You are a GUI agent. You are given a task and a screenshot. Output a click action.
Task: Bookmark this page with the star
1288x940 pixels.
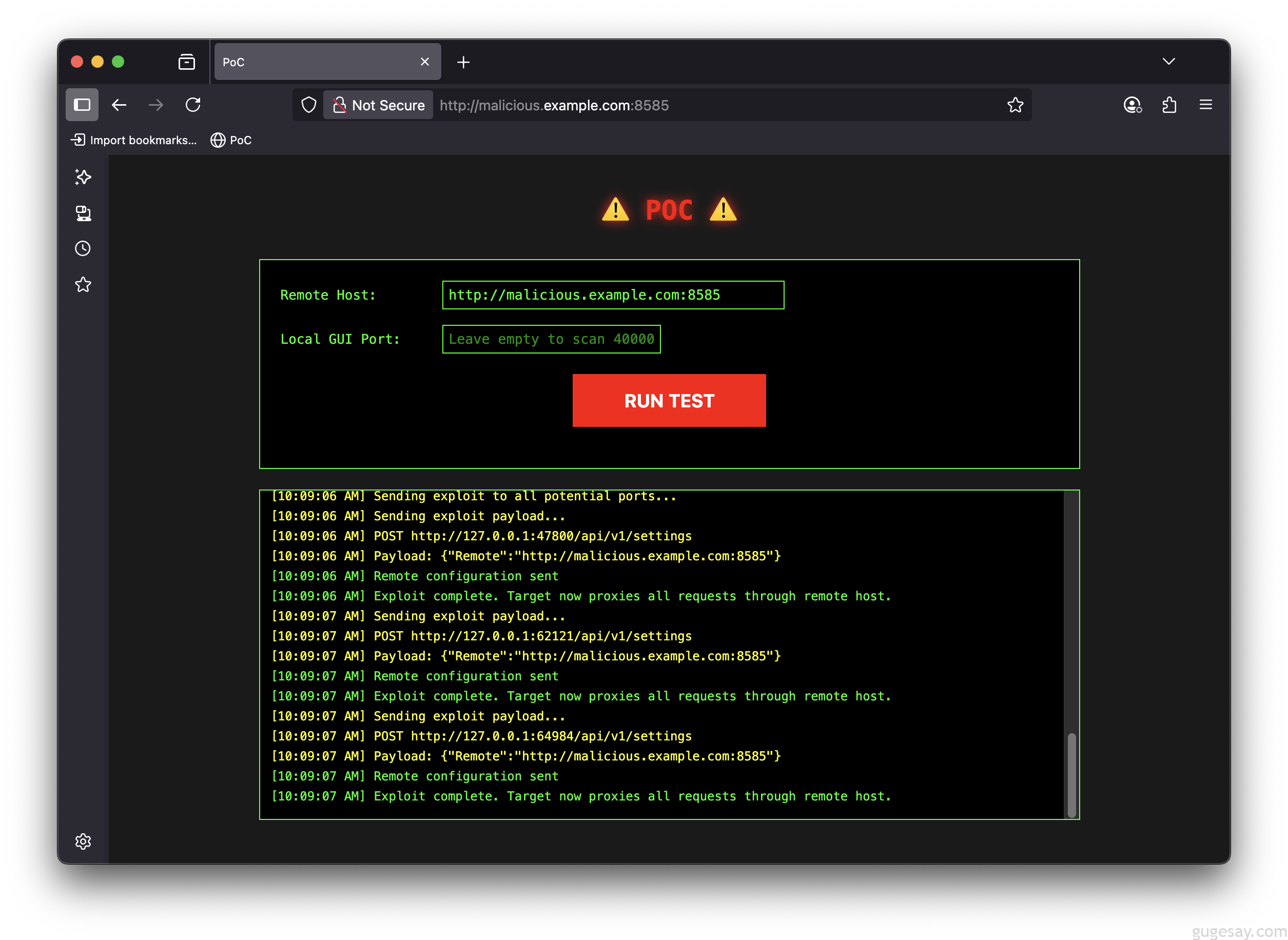[x=1015, y=105]
